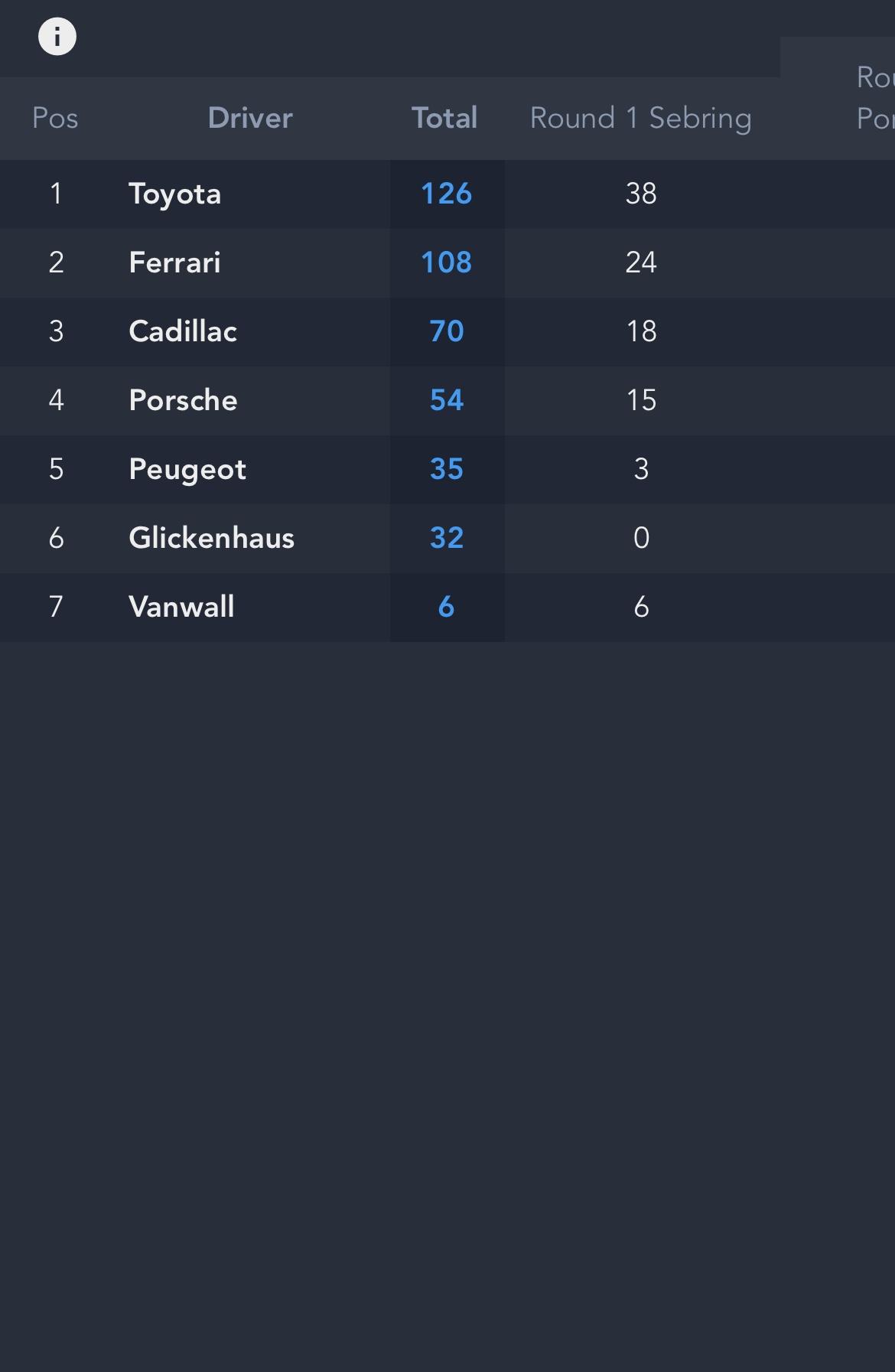This screenshot has height=1372, width=895.
Task: Open the Toyota standings row
Action: [x=447, y=194]
